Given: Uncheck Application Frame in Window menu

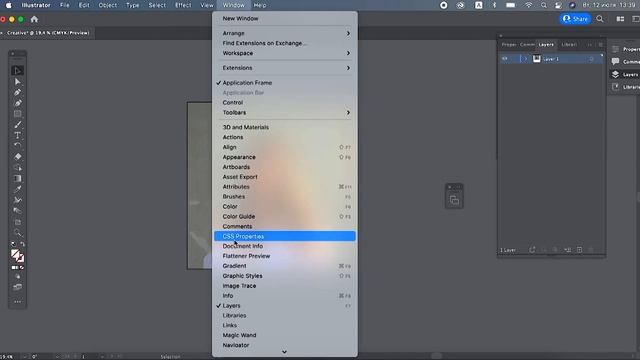Looking at the screenshot, I should (285, 82).
